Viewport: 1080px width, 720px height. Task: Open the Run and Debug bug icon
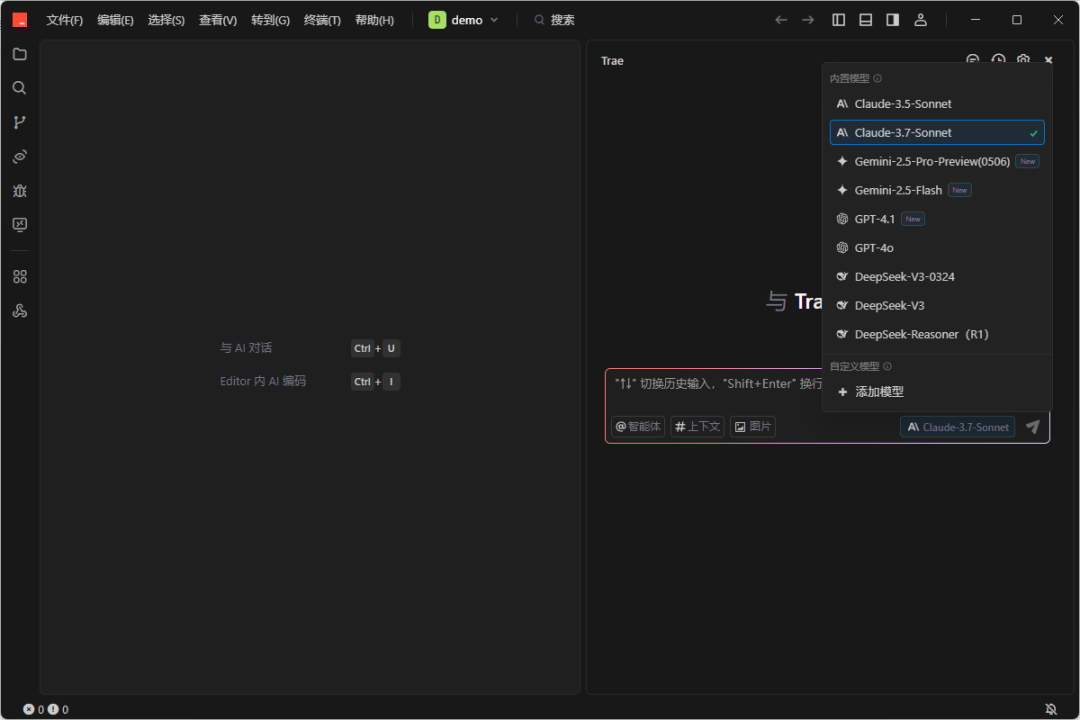click(x=19, y=190)
